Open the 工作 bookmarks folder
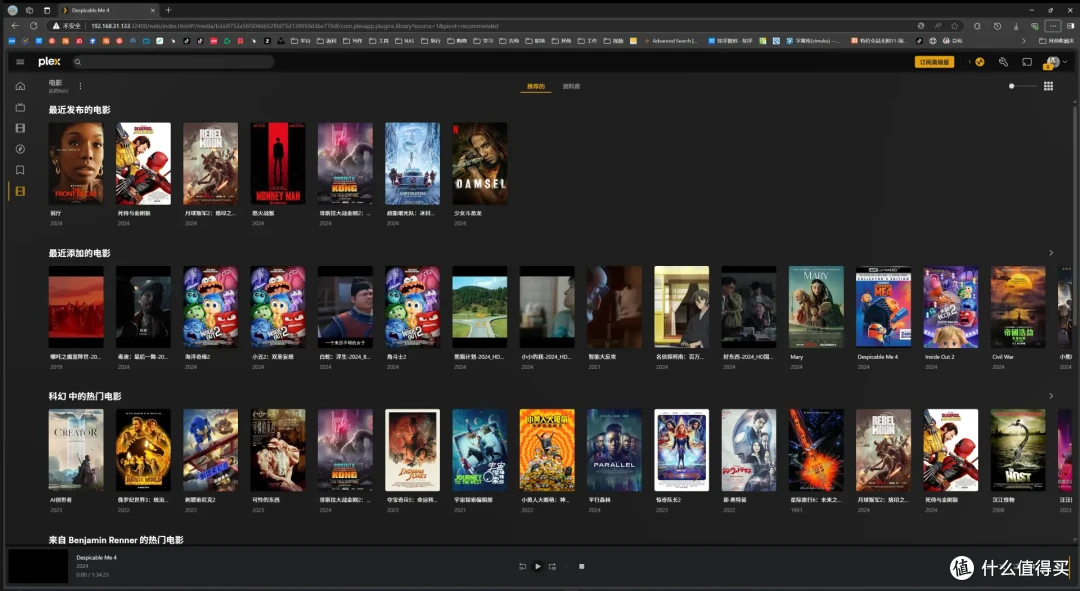Image resolution: width=1080 pixels, height=591 pixels. [x=588, y=41]
